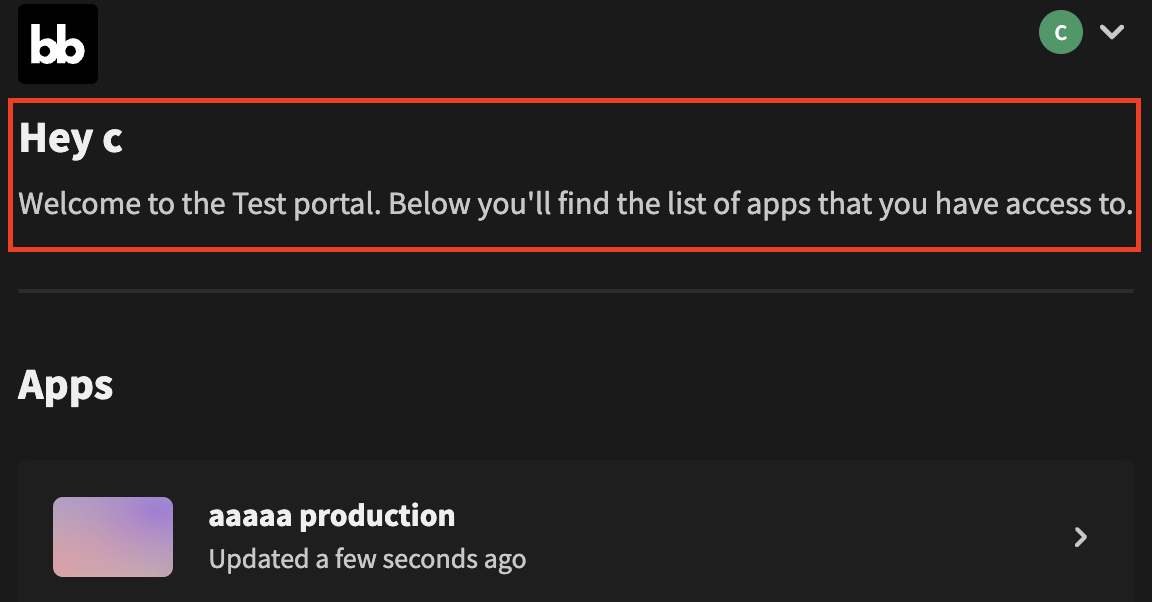The width and height of the screenshot is (1152, 602).
Task: Click the Apps section heading
Action: point(64,385)
